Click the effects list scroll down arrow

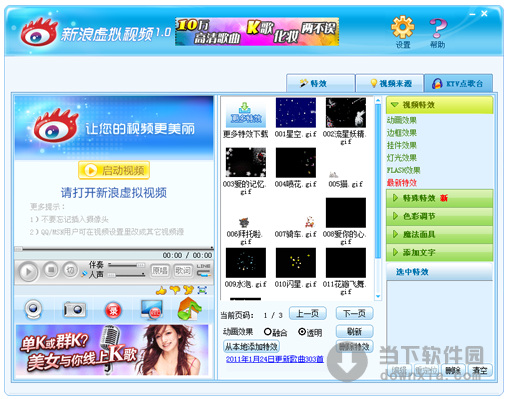(378, 296)
